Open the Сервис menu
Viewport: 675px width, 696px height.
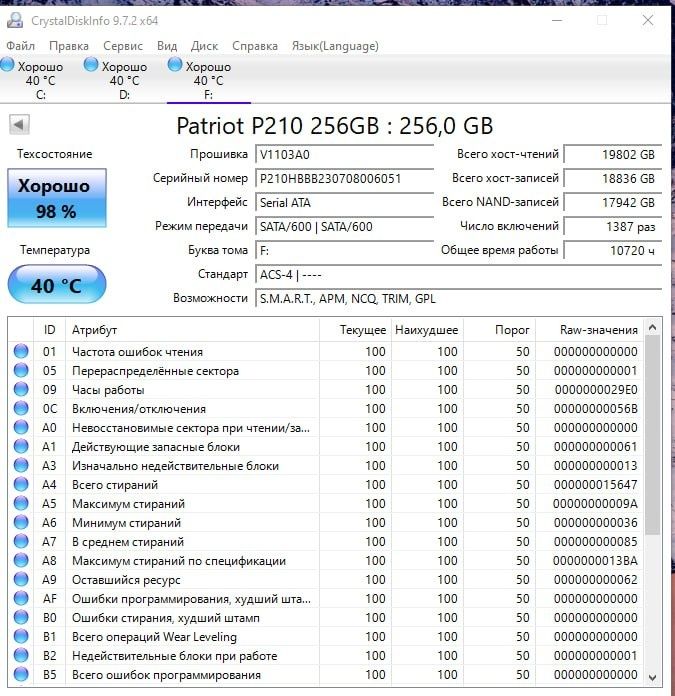coord(123,46)
